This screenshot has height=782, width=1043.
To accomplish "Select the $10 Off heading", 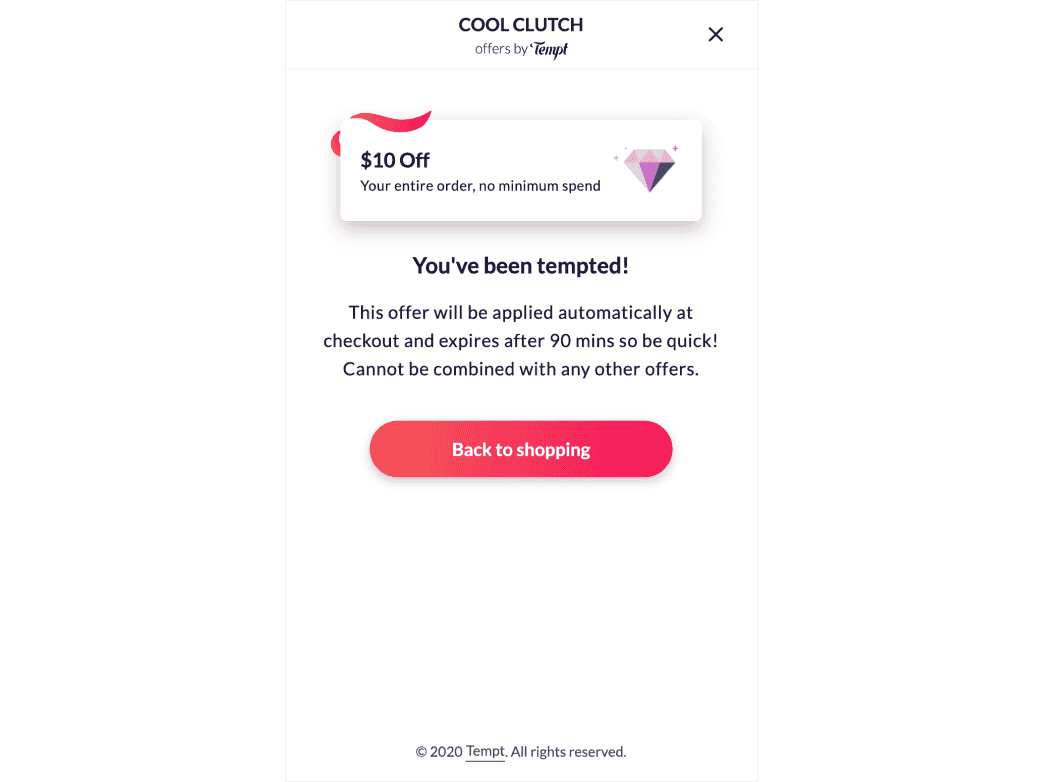I will [x=395, y=160].
